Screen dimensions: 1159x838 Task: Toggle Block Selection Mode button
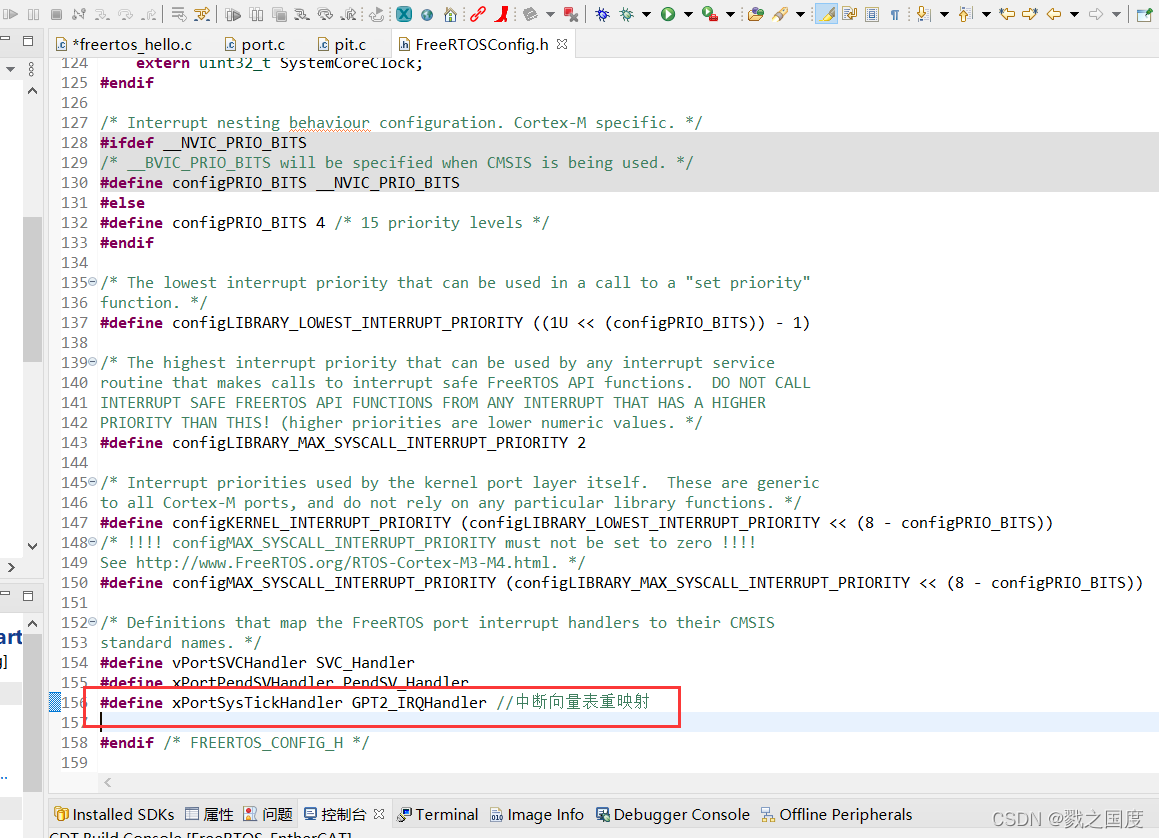[x=872, y=14]
